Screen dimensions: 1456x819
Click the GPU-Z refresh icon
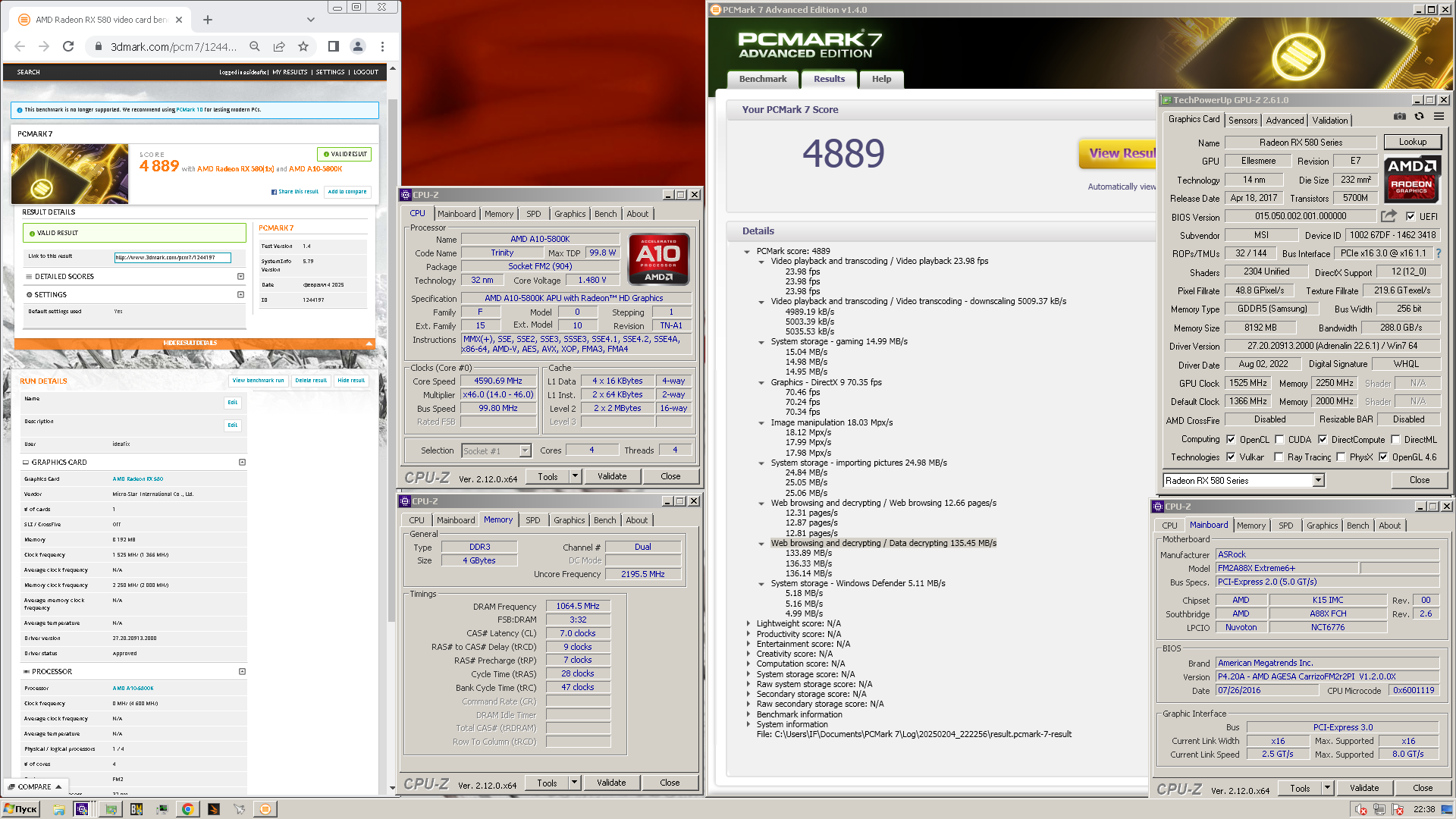coord(1419,117)
